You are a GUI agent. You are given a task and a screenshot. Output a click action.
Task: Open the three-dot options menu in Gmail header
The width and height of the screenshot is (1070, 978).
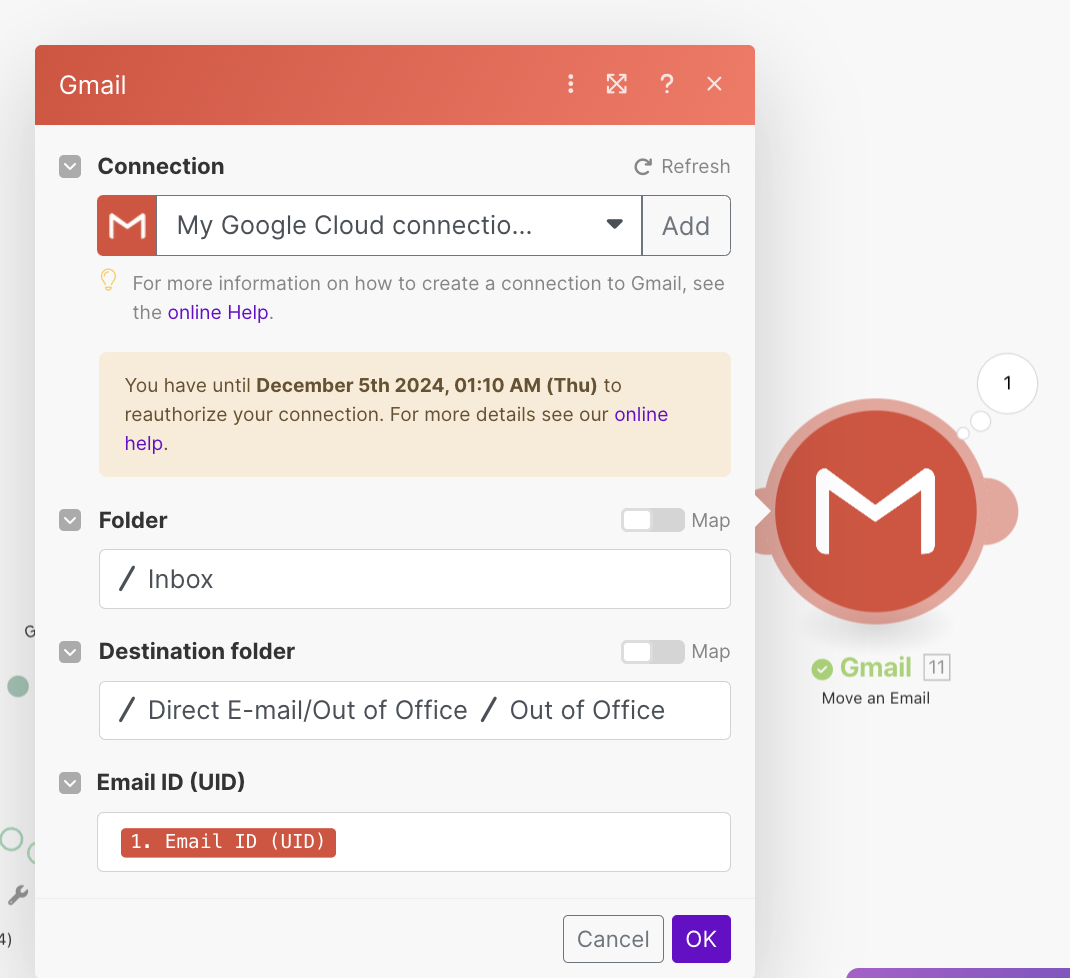tap(570, 84)
